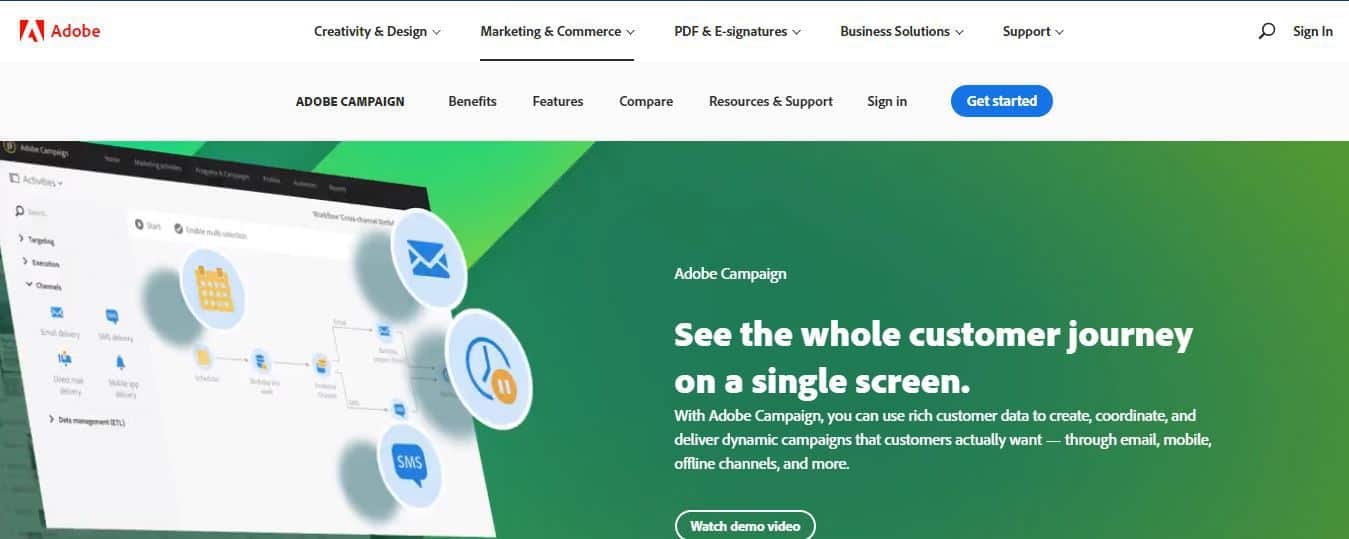
Task: Expand Data management (ETL) tree item
Action: click(x=87, y=421)
